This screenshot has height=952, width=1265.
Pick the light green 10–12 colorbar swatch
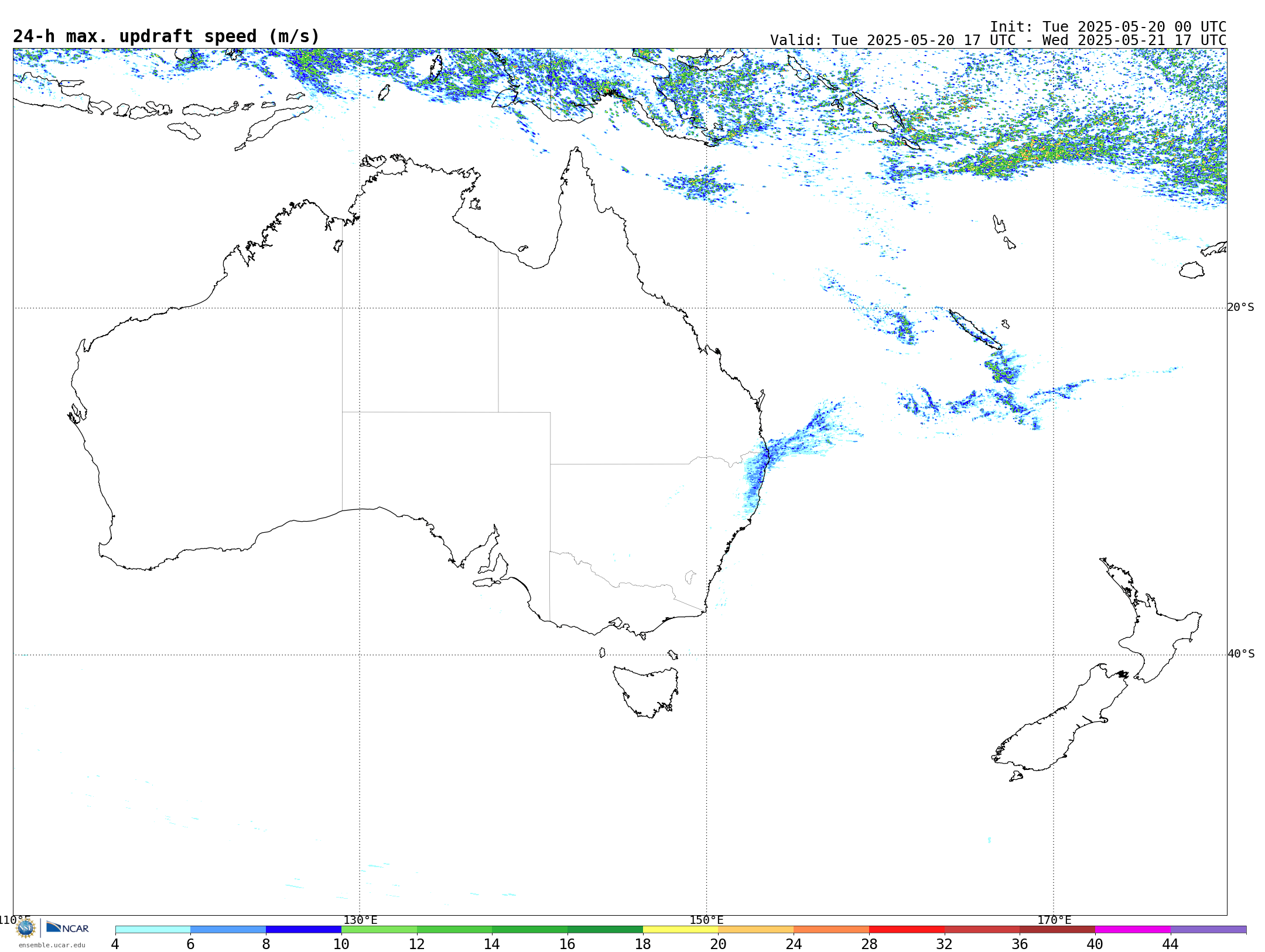coord(379,929)
